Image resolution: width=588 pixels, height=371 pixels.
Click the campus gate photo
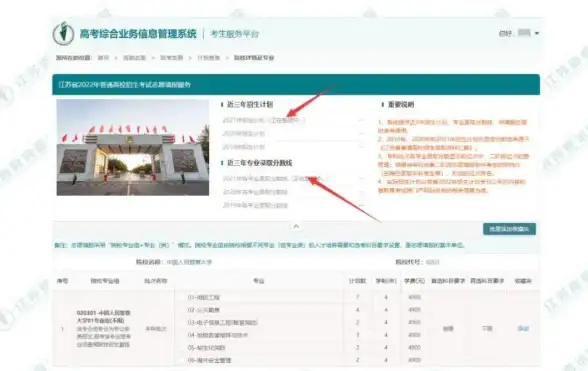click(133, 147)
